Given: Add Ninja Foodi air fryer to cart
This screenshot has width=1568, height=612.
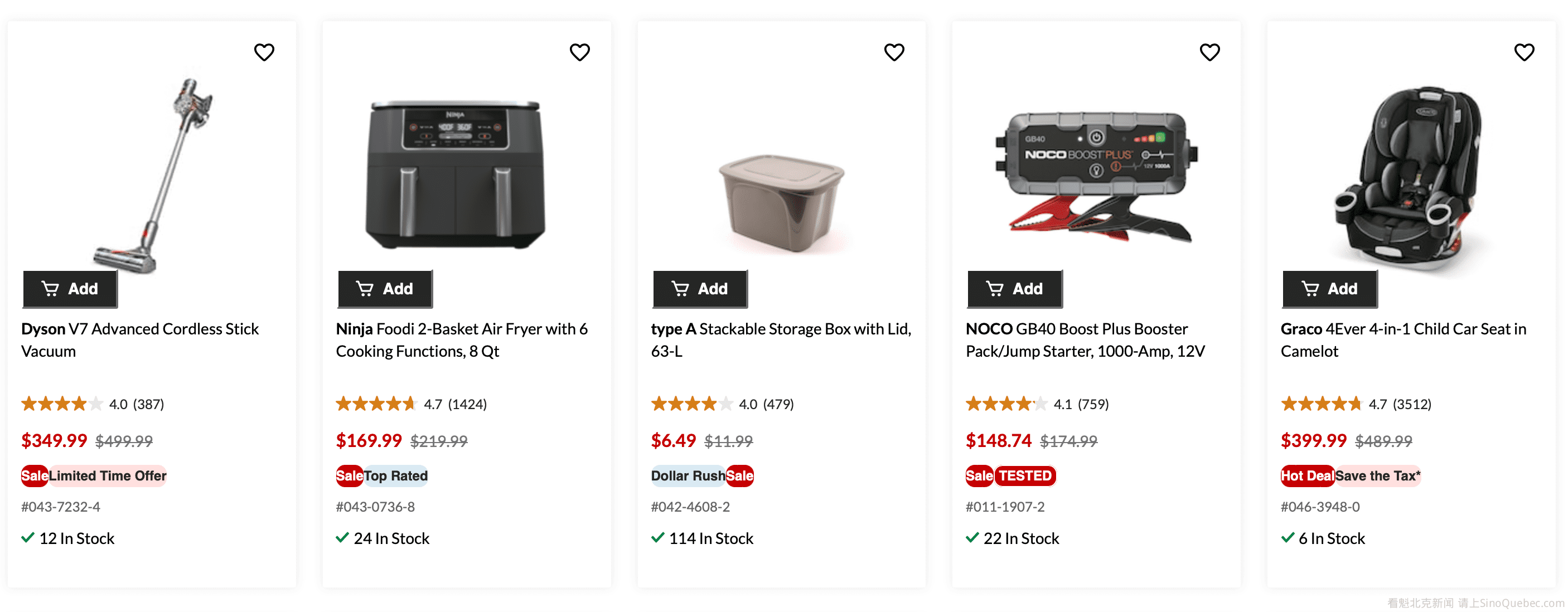Looking at the screenshot, I should pos(385,289).
